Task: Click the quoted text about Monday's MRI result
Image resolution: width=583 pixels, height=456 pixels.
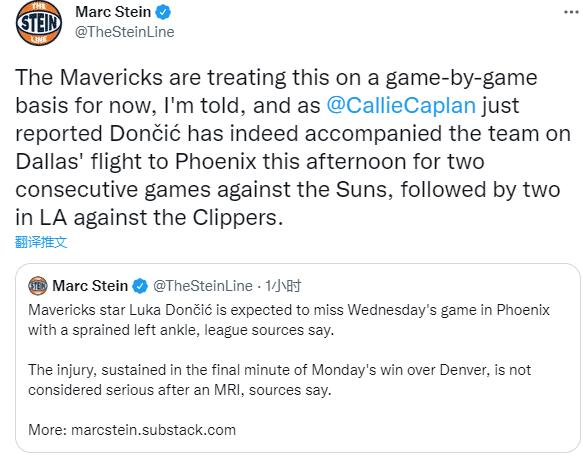Action: click(x=280, y=380)
